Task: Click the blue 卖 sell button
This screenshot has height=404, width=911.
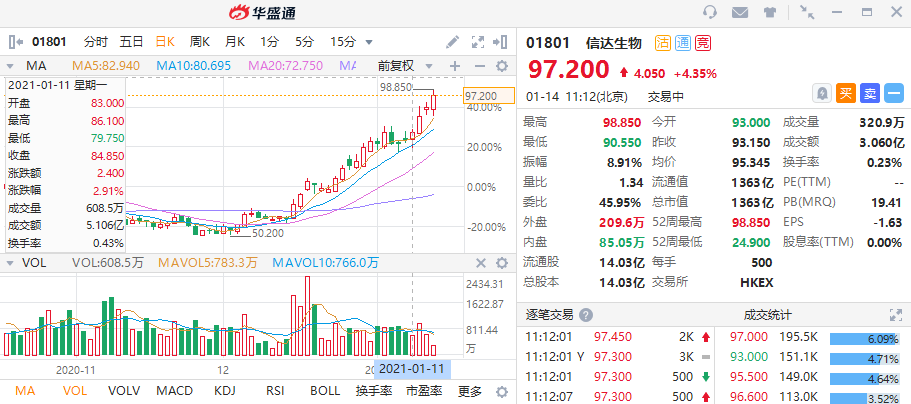Action: tap(870, 93)
